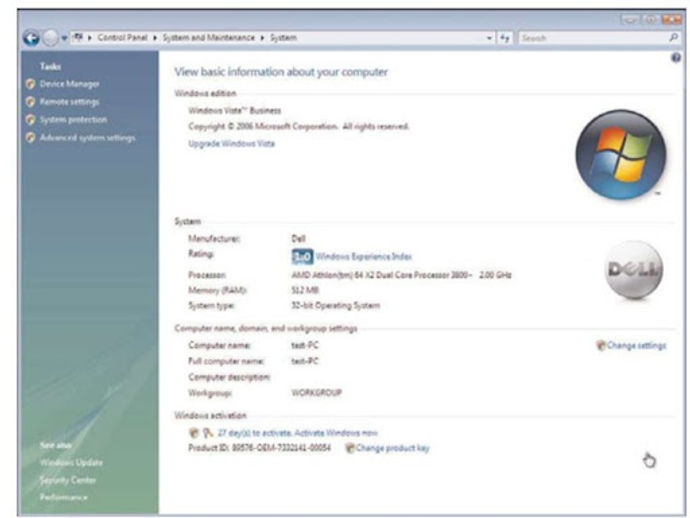Open Advanced system settings link
690x518 pixels.
pyautogui.click(x=88, y=138)
